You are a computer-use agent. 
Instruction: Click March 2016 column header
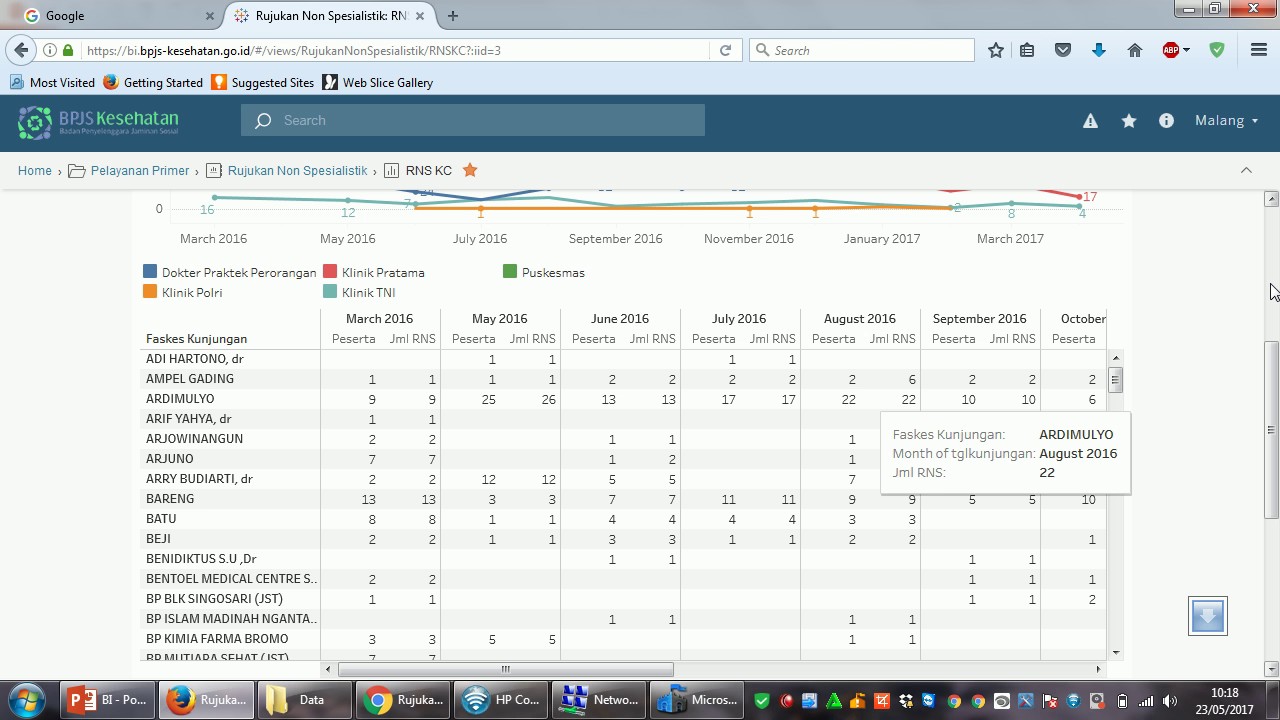[379, 319]
